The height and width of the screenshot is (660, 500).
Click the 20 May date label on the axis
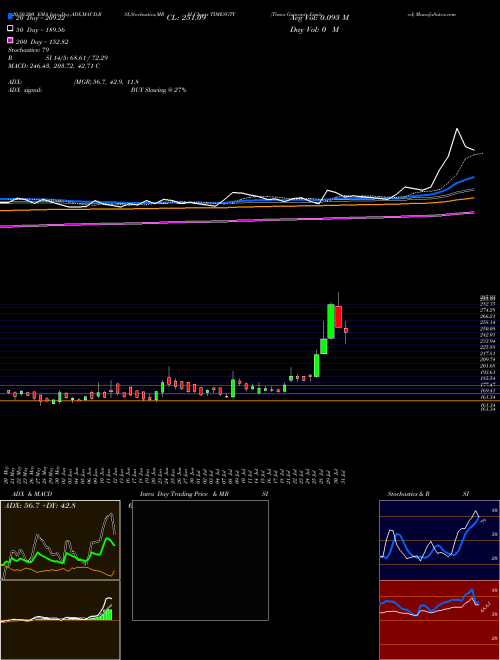[6, 475]
